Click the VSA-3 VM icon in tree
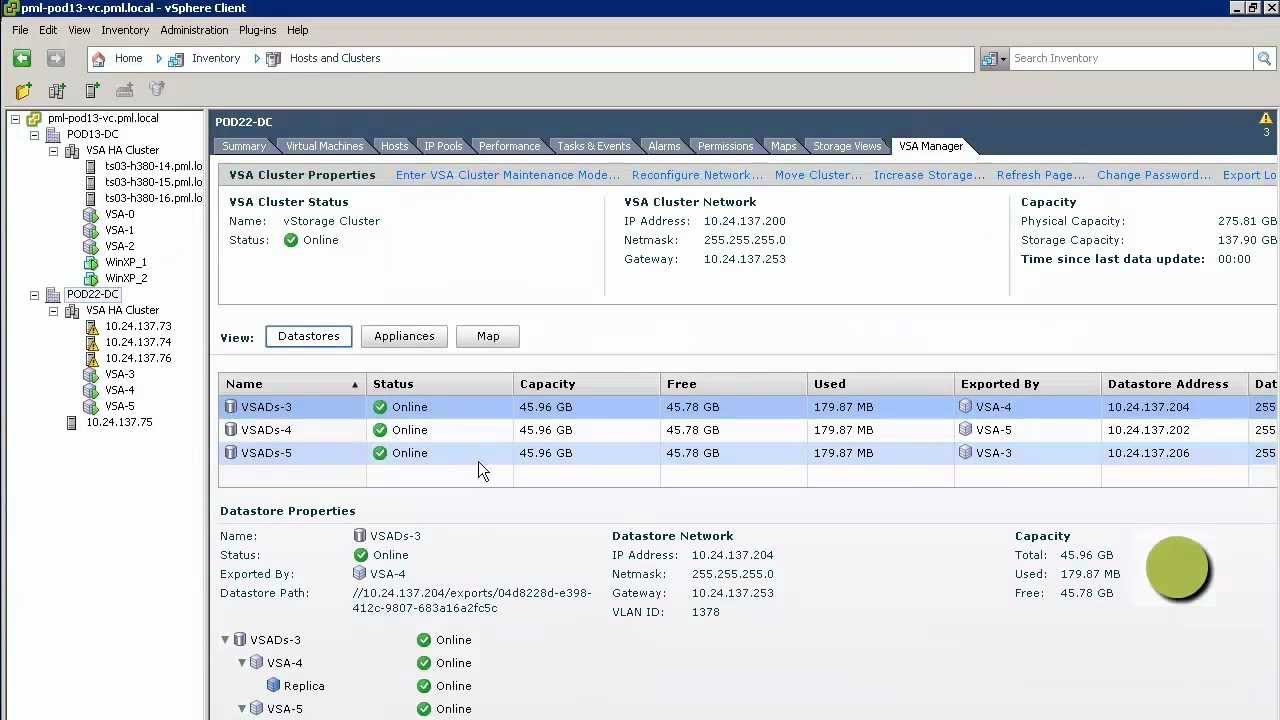The image size is (1280, 720). click(91, 374)
